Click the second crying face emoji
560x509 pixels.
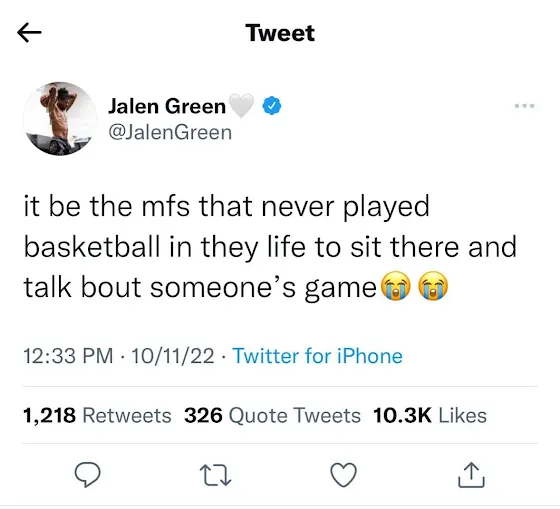point(433,286)
